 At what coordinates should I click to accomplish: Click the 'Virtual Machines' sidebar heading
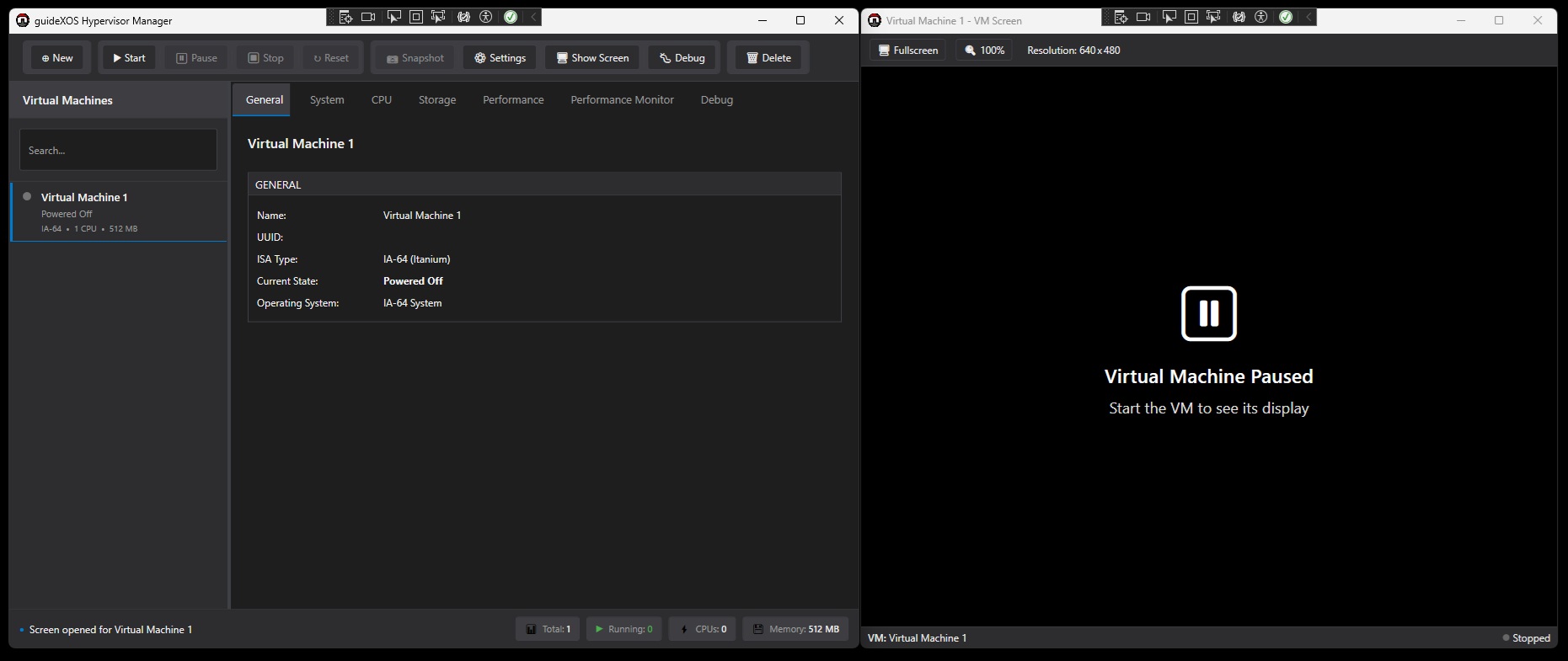(67, 100)
